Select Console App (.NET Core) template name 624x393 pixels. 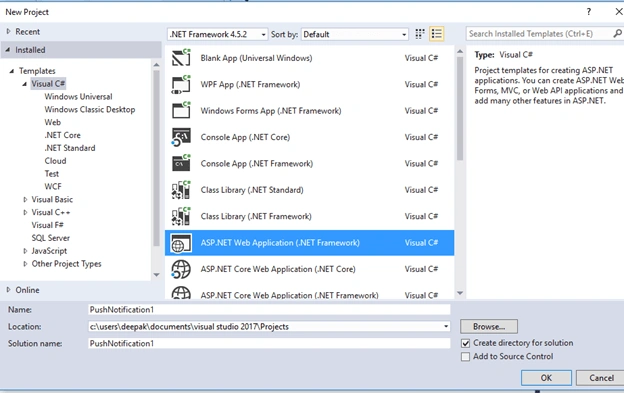[x=245, y=137]
